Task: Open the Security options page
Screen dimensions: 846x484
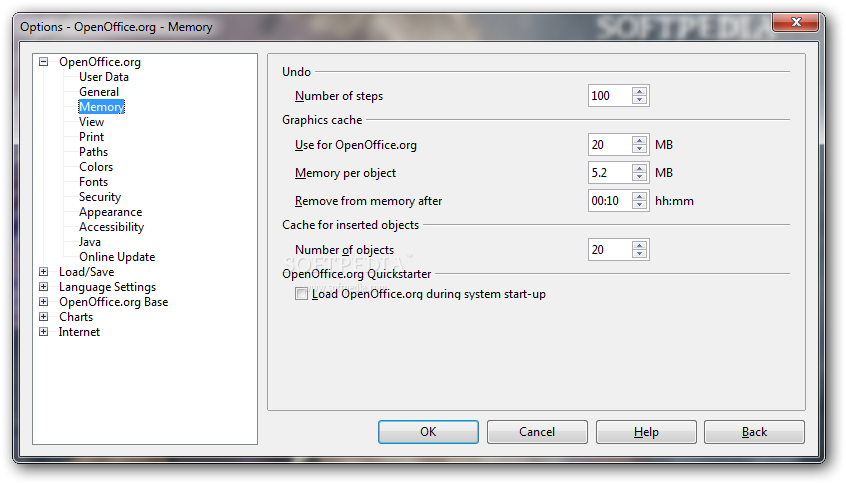Action: point(100,197)
